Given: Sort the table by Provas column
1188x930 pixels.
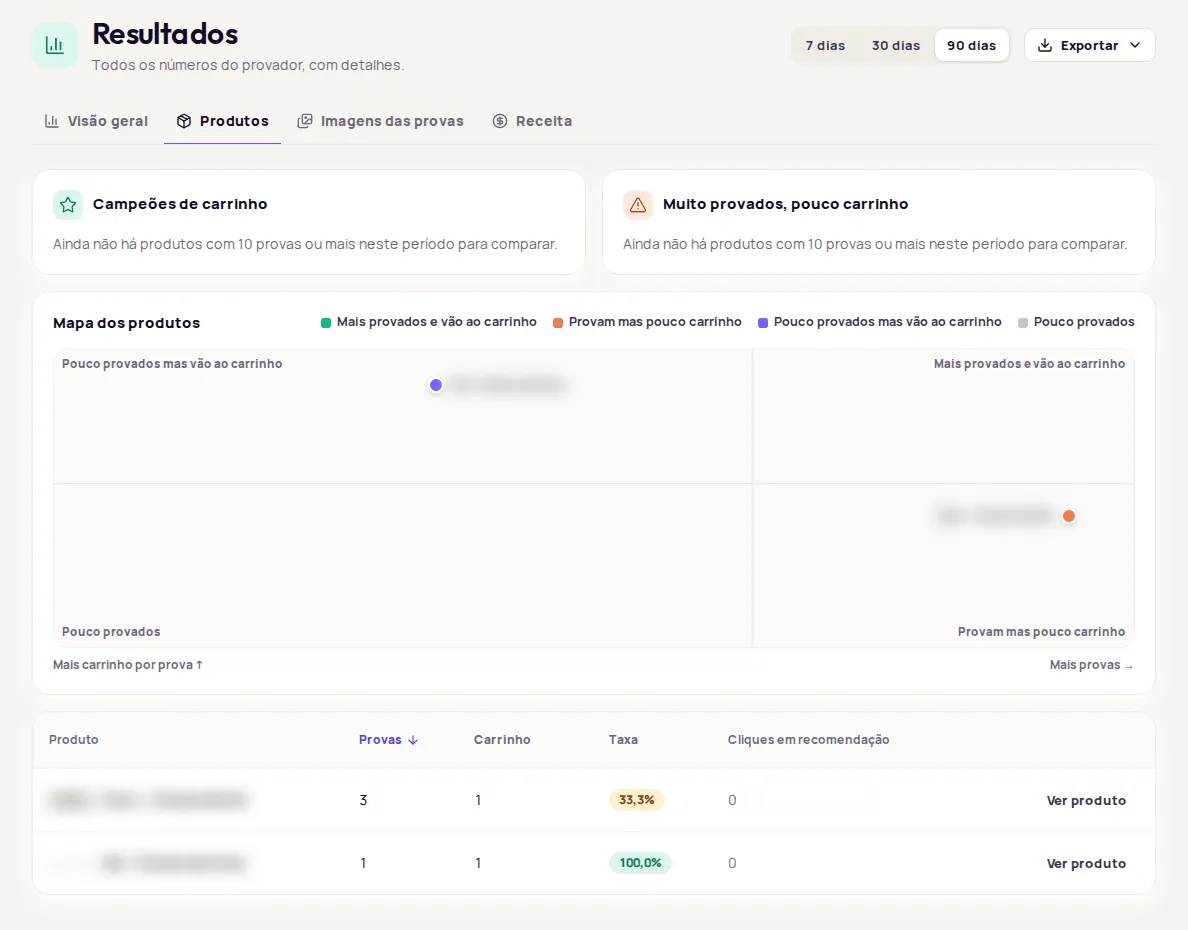Looking at the screenshot, I should (388, 740).
